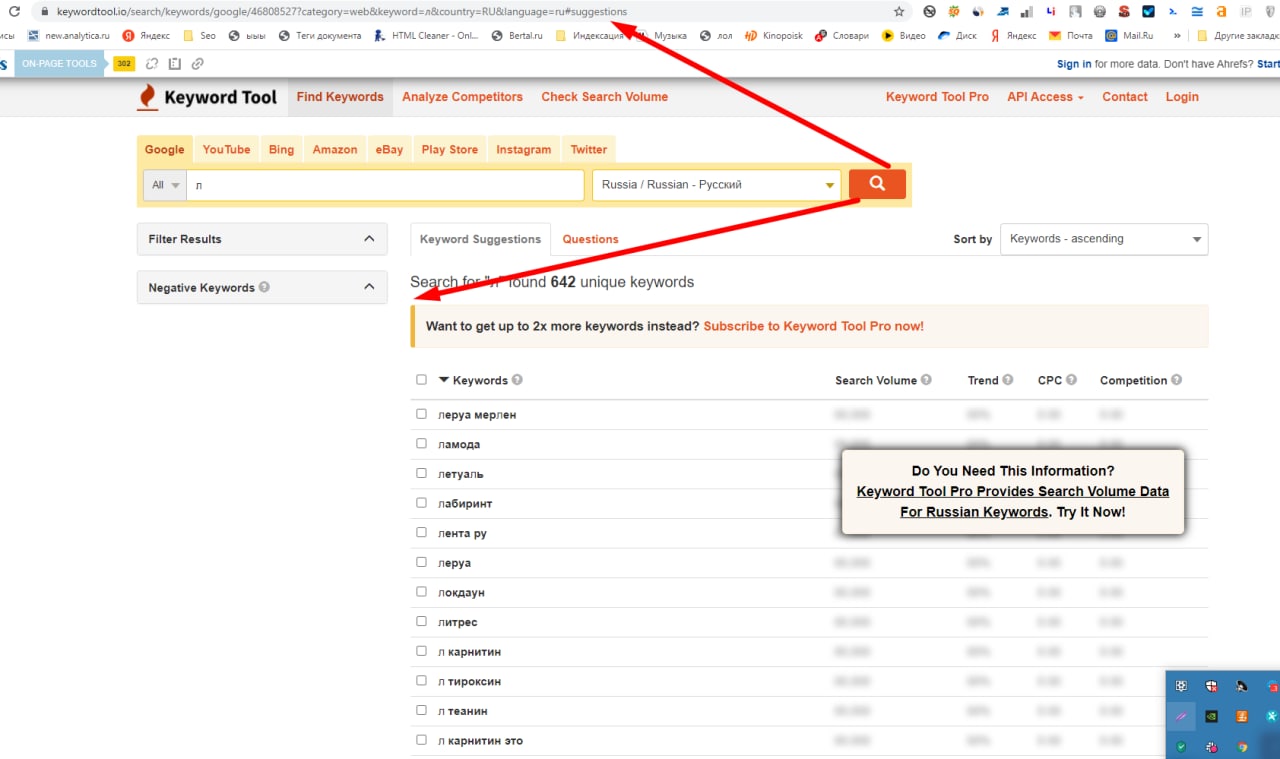The image size is (1280, 759).
Task: Check the box for 'летуаль'
Action: pyautogui.click(x=421, y=473)
